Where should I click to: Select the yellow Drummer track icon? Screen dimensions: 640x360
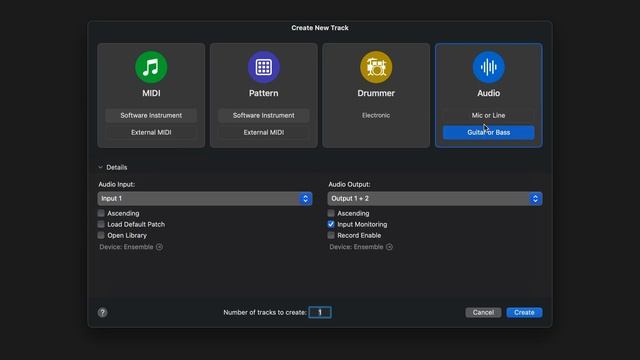[376, 67]
